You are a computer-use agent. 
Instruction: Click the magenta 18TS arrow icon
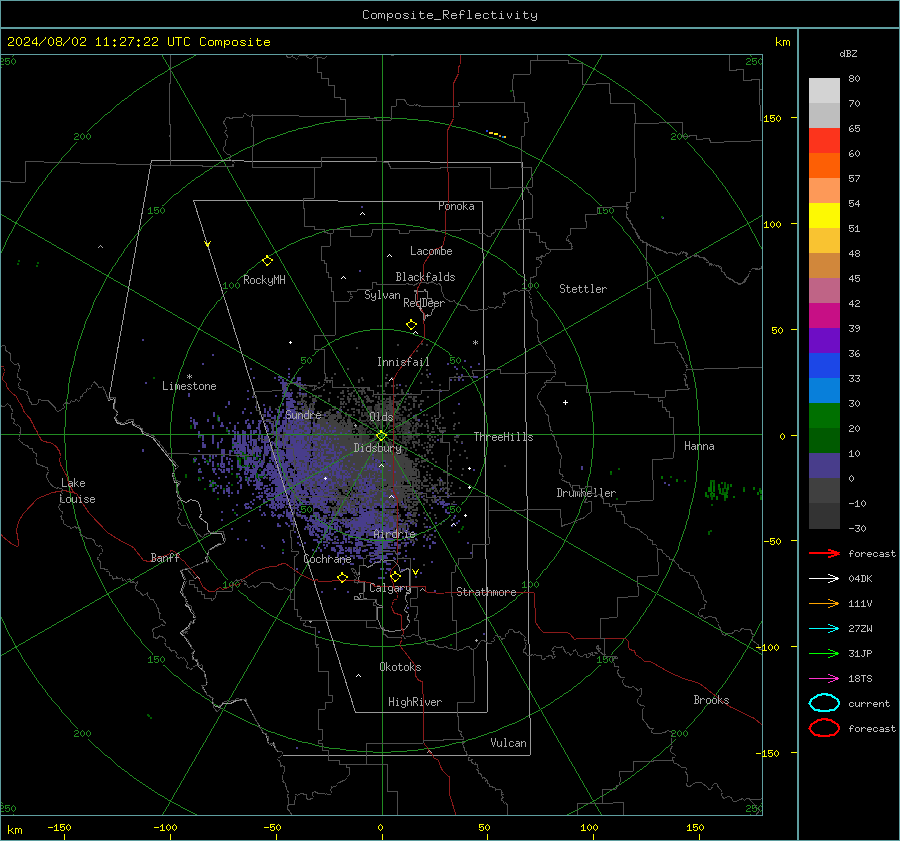coord(824,679)
